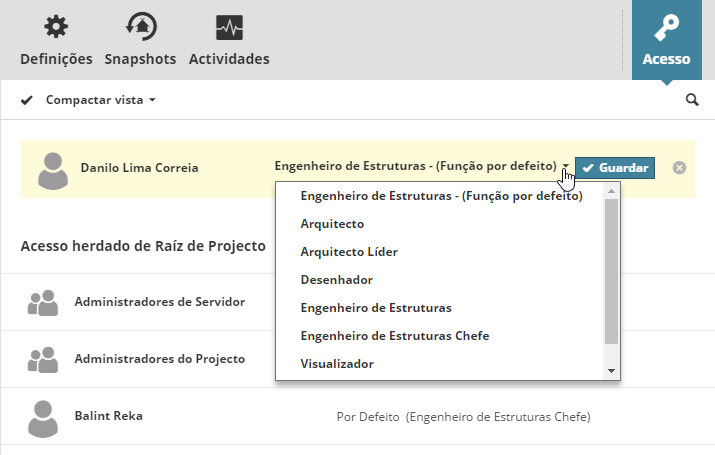This screenshot has width=715, height=455.
Task: Click the search magnifier icon
Action: 692,100
